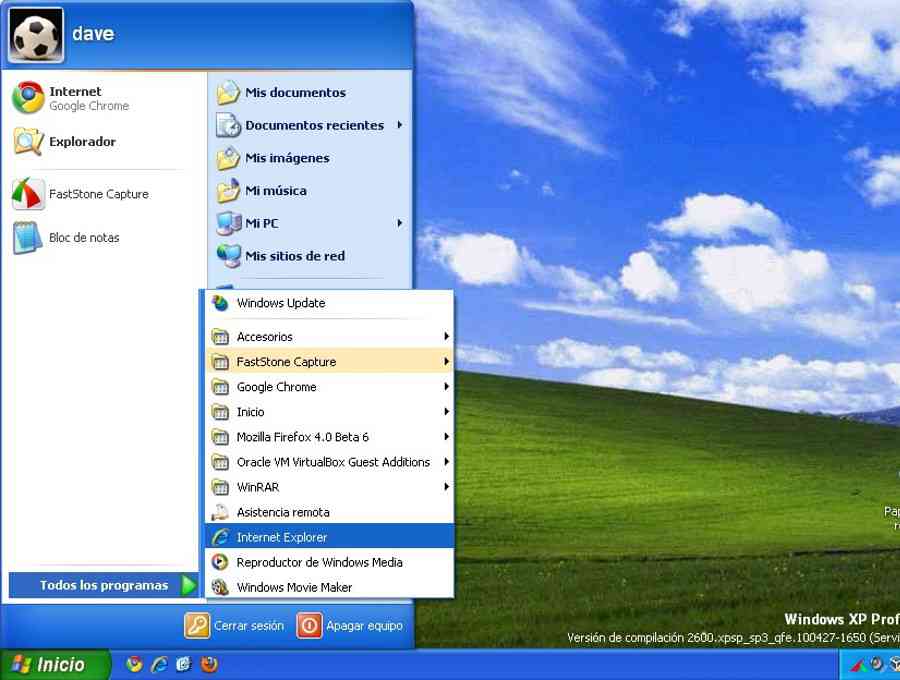Click the dave user name
900x680 pixels.
pos(93,34)
